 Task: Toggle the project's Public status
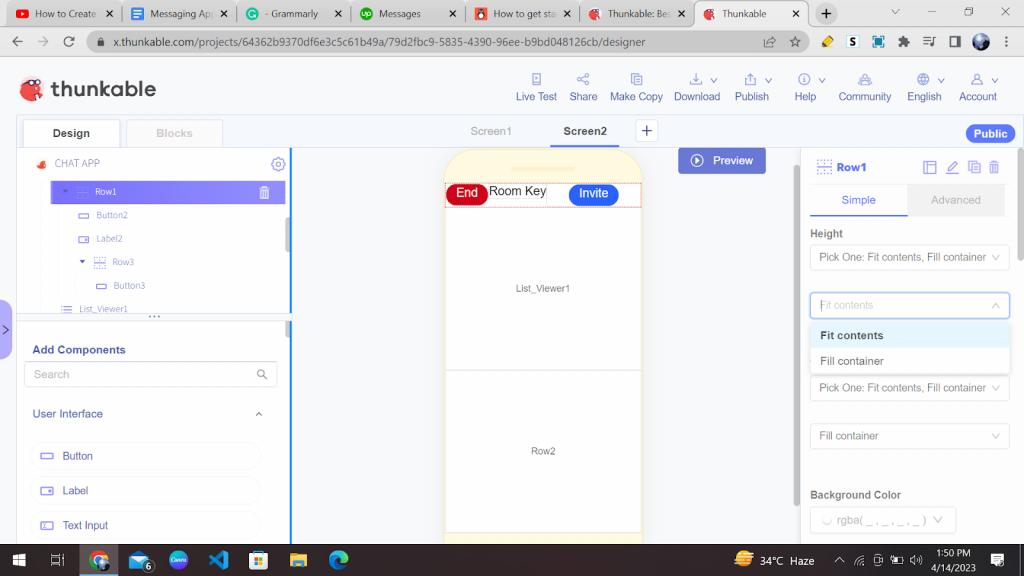[989, 133]
